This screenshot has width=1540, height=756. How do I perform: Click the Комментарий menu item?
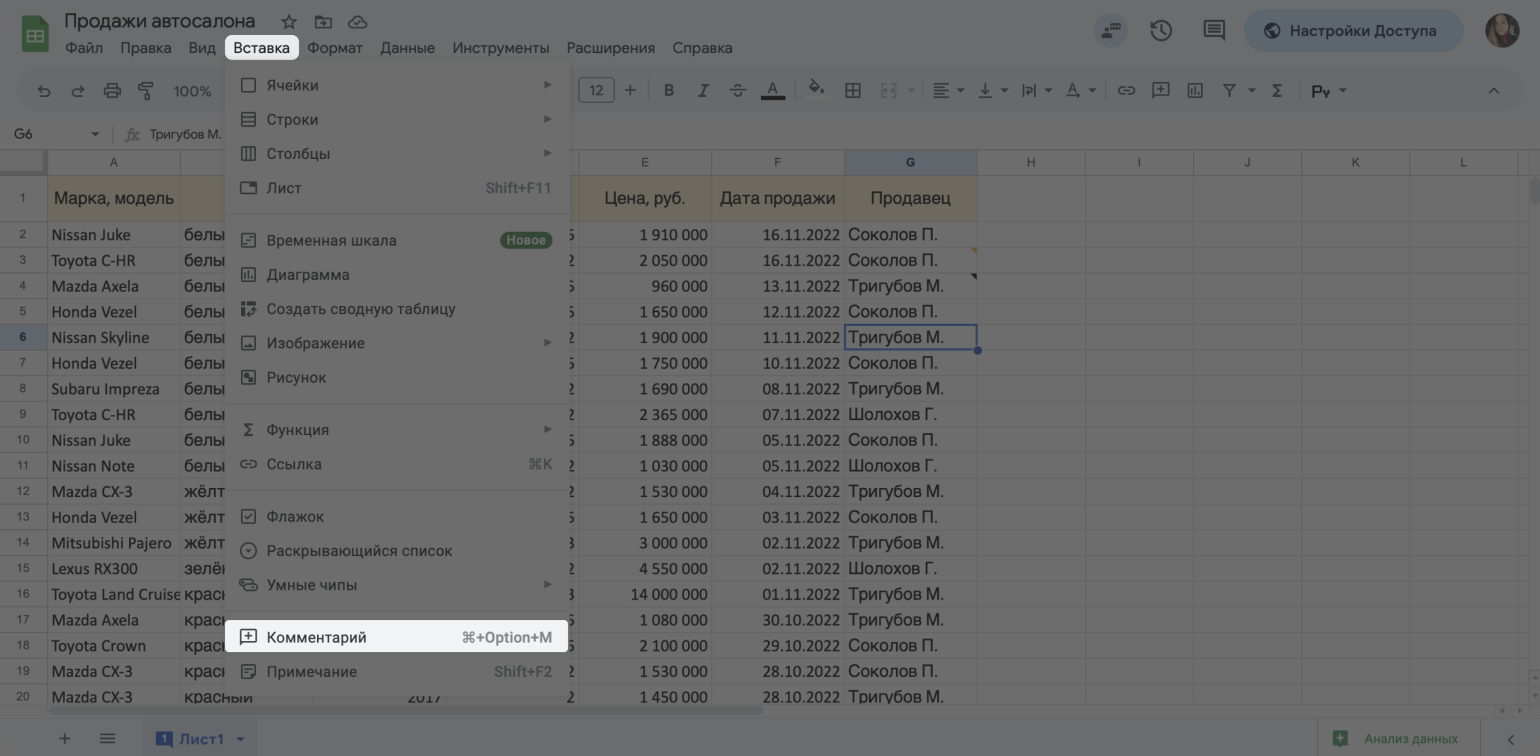(x=316, y=637)
